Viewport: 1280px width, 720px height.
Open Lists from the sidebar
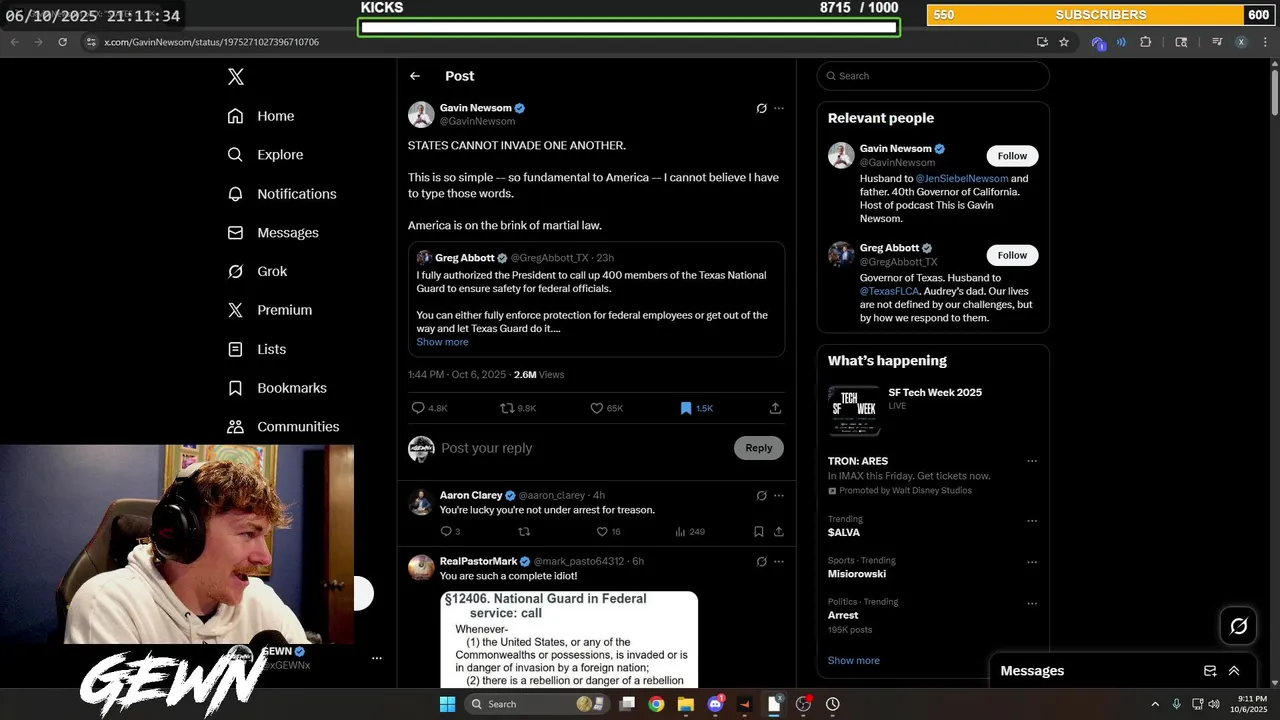pos(257,349)
